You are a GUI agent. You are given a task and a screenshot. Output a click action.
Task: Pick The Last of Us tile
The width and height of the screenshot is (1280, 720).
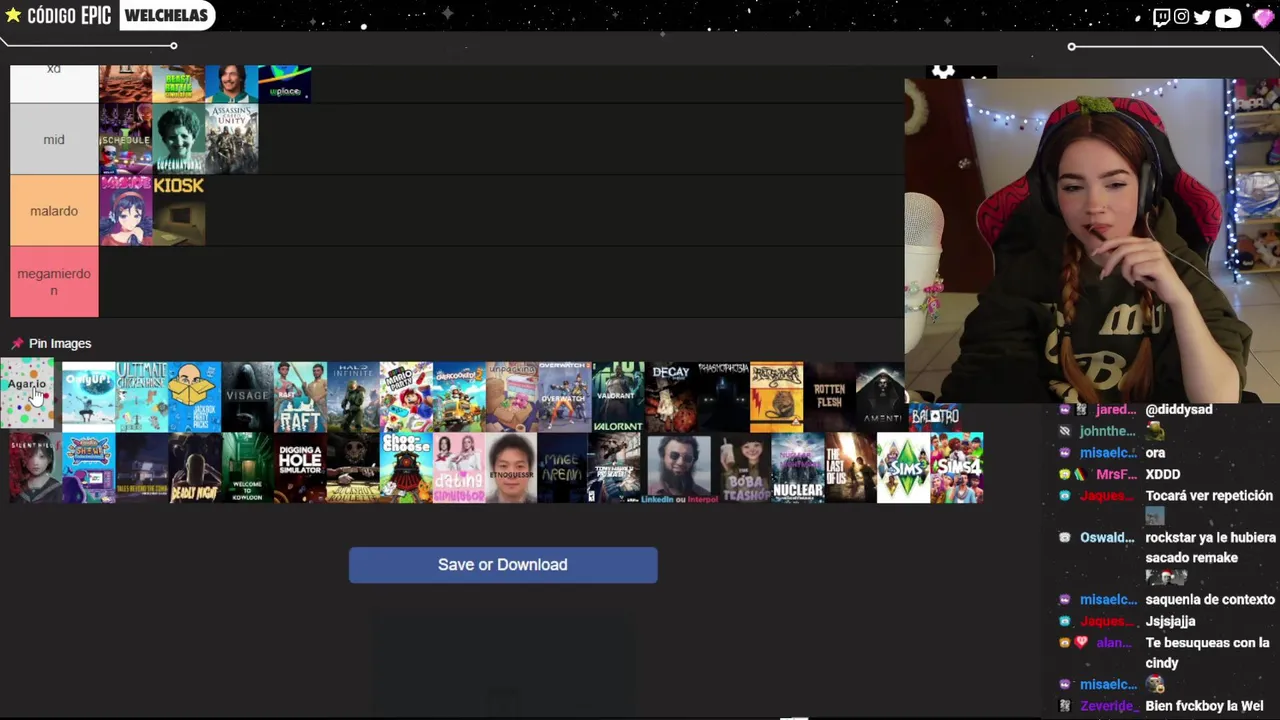[x=851, y=468]
